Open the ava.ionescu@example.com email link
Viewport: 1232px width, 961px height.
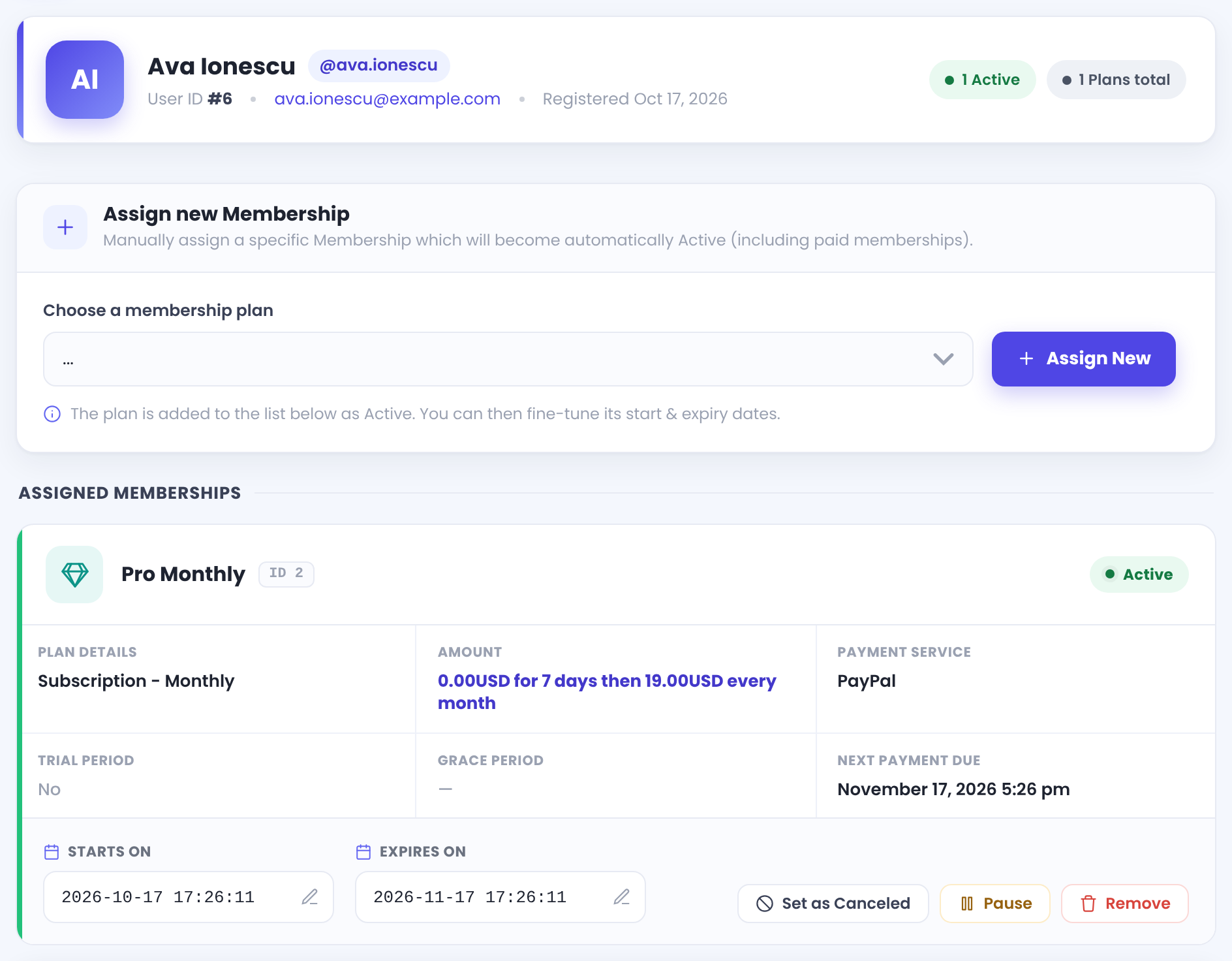(388, 99)
